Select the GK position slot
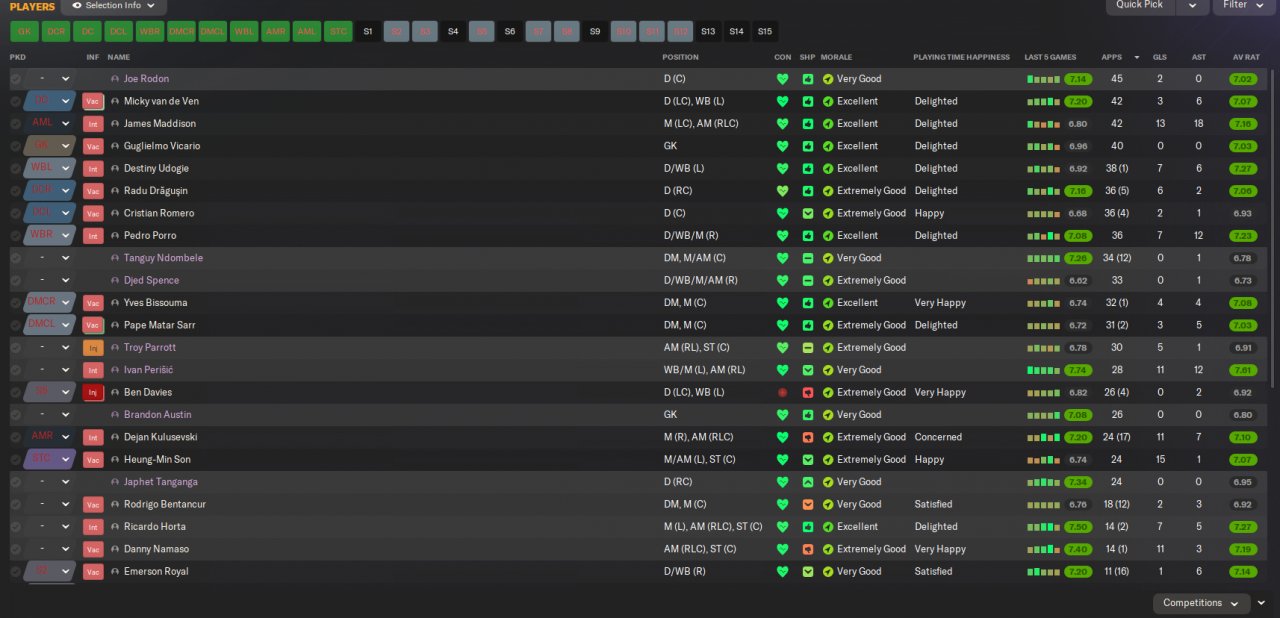The width and height of the screenshot is (1280, 618). pos(24,31)
